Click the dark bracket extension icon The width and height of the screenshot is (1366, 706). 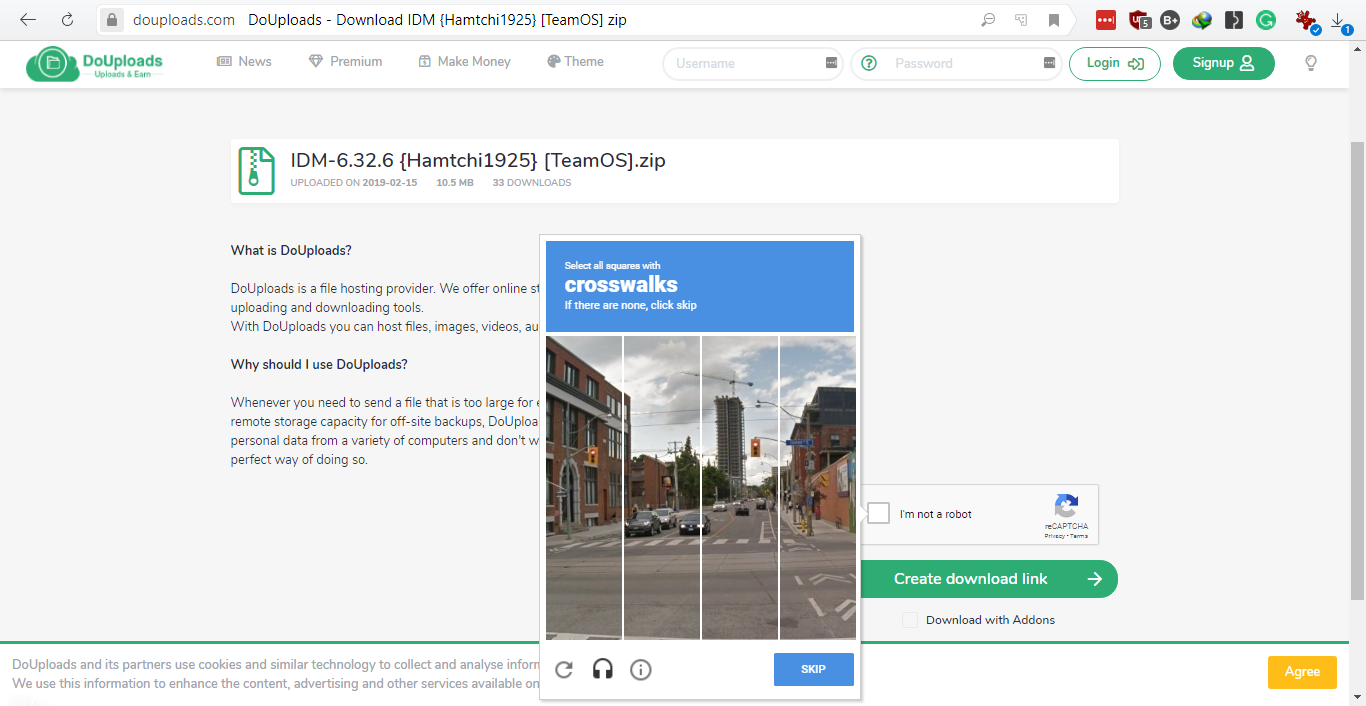click(1234, 20)
